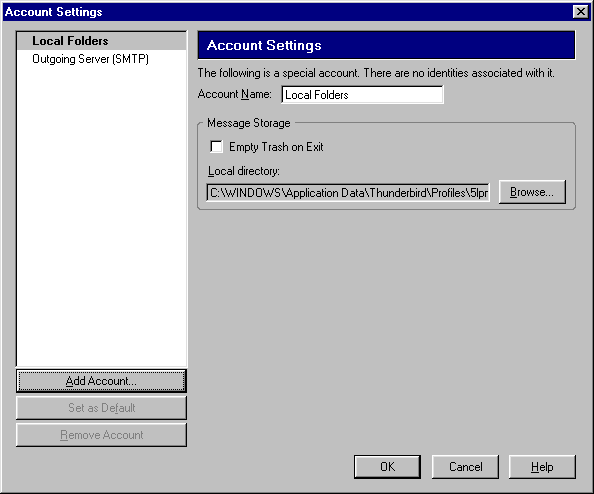This screenshot has width=594, height=494.
Task: Browse for a local directory
Action: 532,192
